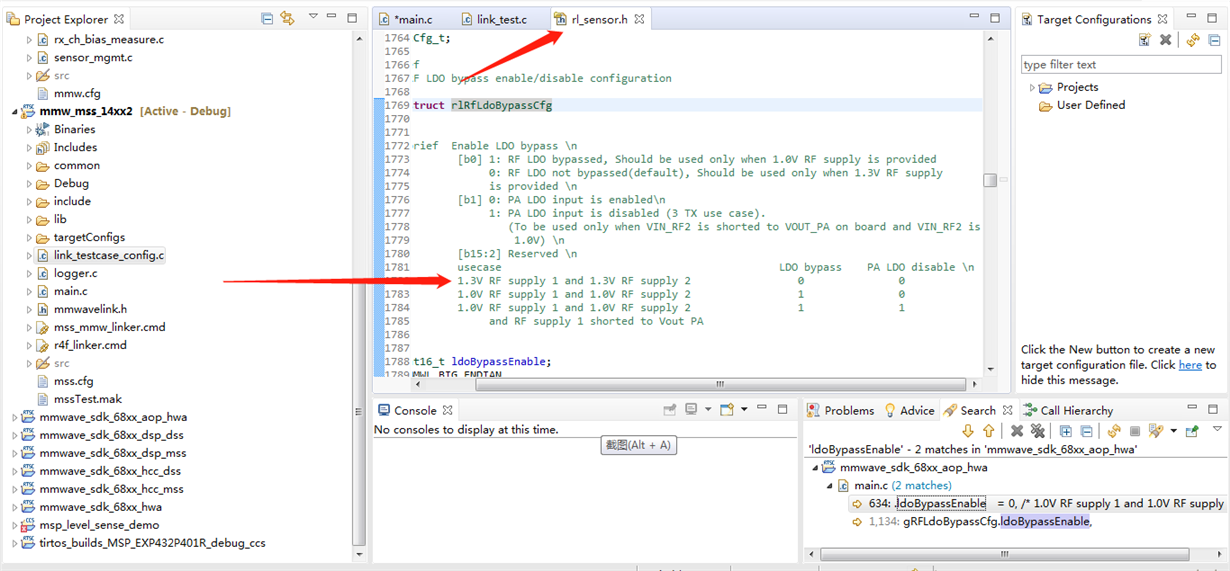Viewport: 1230px width, 571px height.
Task: Click the type filter text field
Action: point(1121,65)
